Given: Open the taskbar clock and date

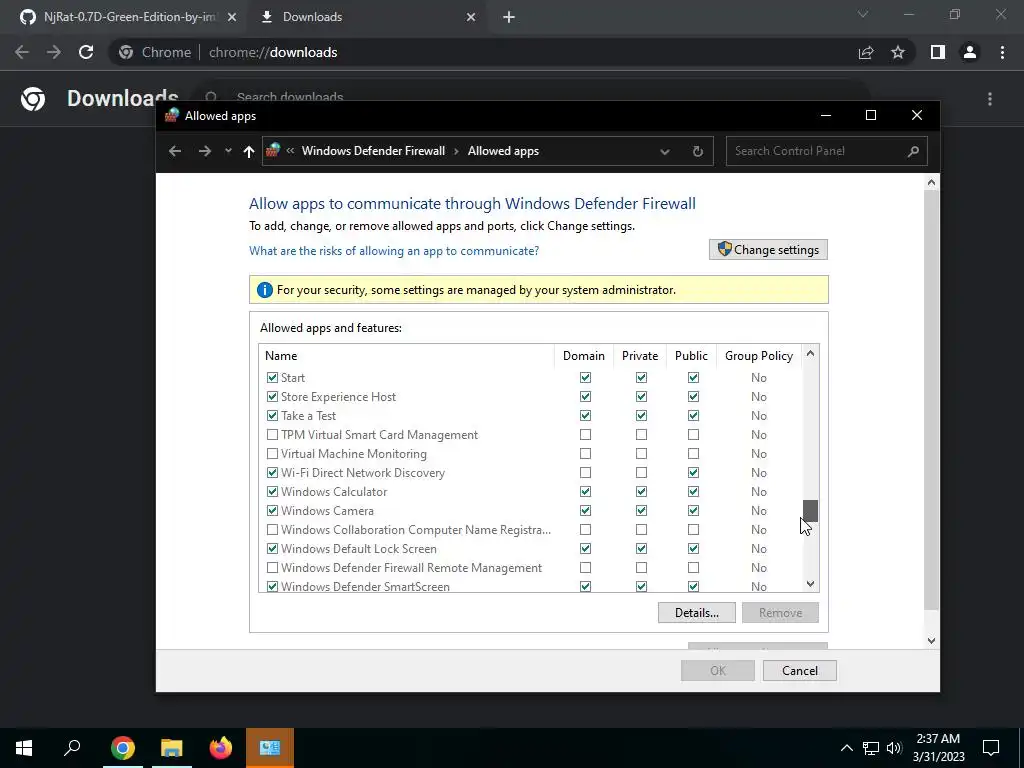Looking at the screenshot, I should tap(938, 748).
